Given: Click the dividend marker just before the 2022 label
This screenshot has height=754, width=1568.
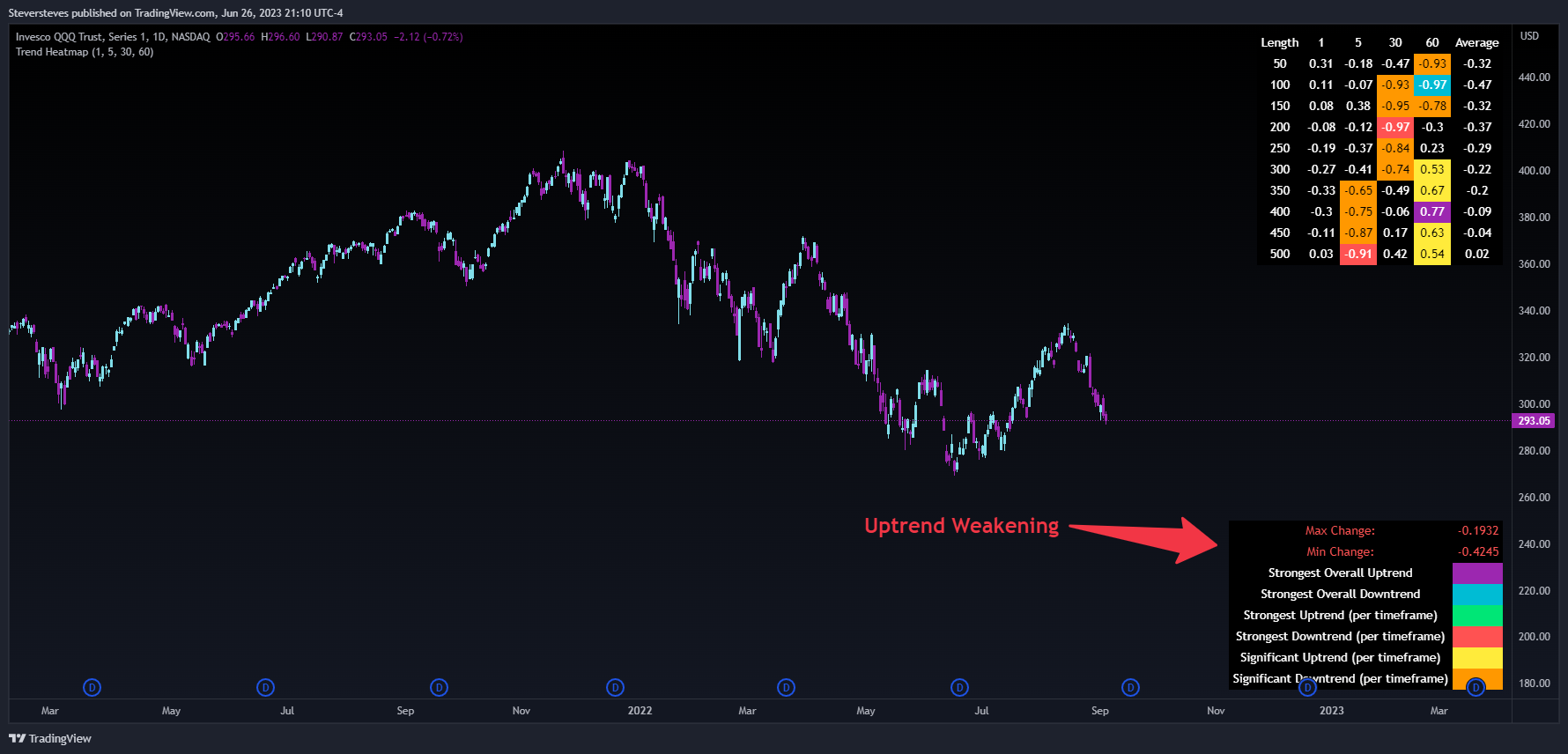Looking at the screenshot, I should coord(615,687).
